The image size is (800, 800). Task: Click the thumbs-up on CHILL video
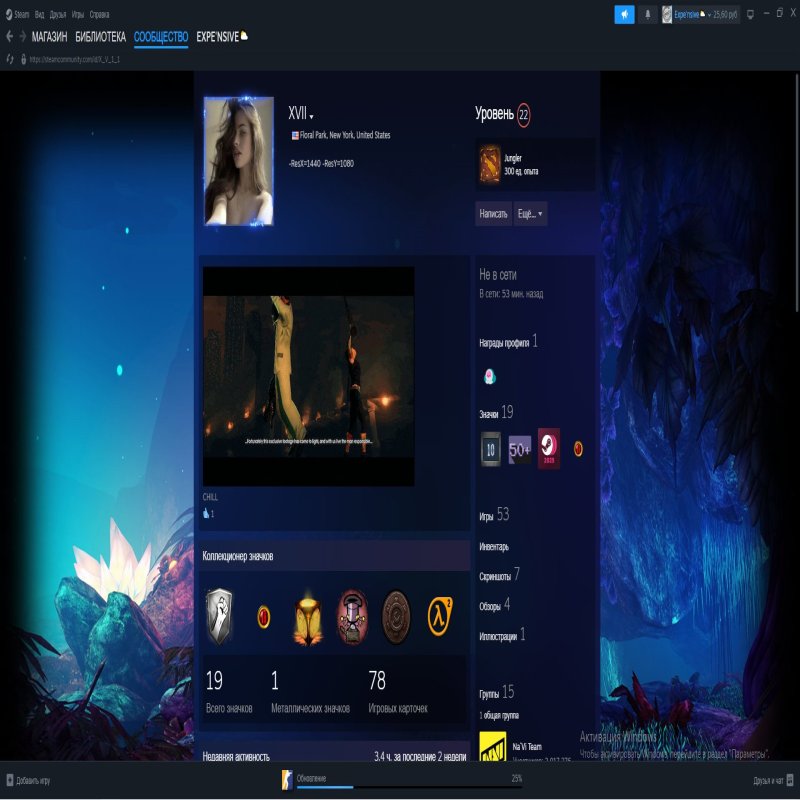[207, 514]
